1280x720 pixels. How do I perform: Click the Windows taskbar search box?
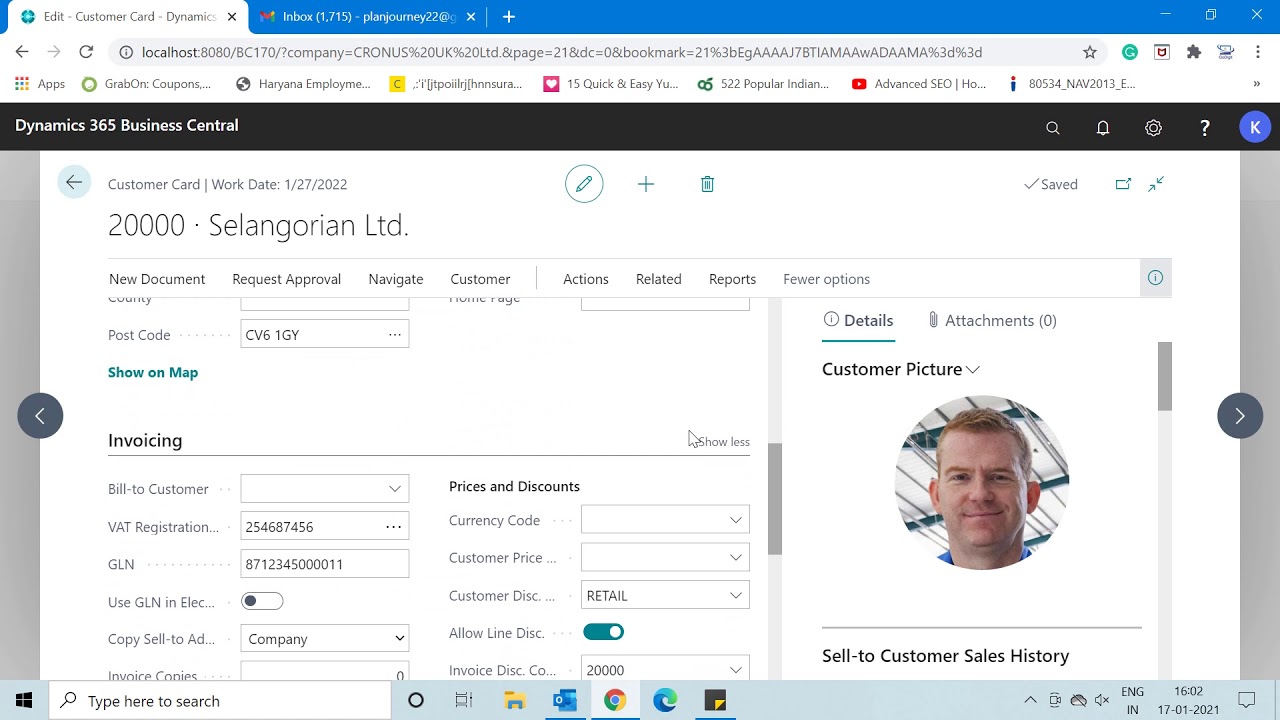pyautogui.click(x=220, y=701)
